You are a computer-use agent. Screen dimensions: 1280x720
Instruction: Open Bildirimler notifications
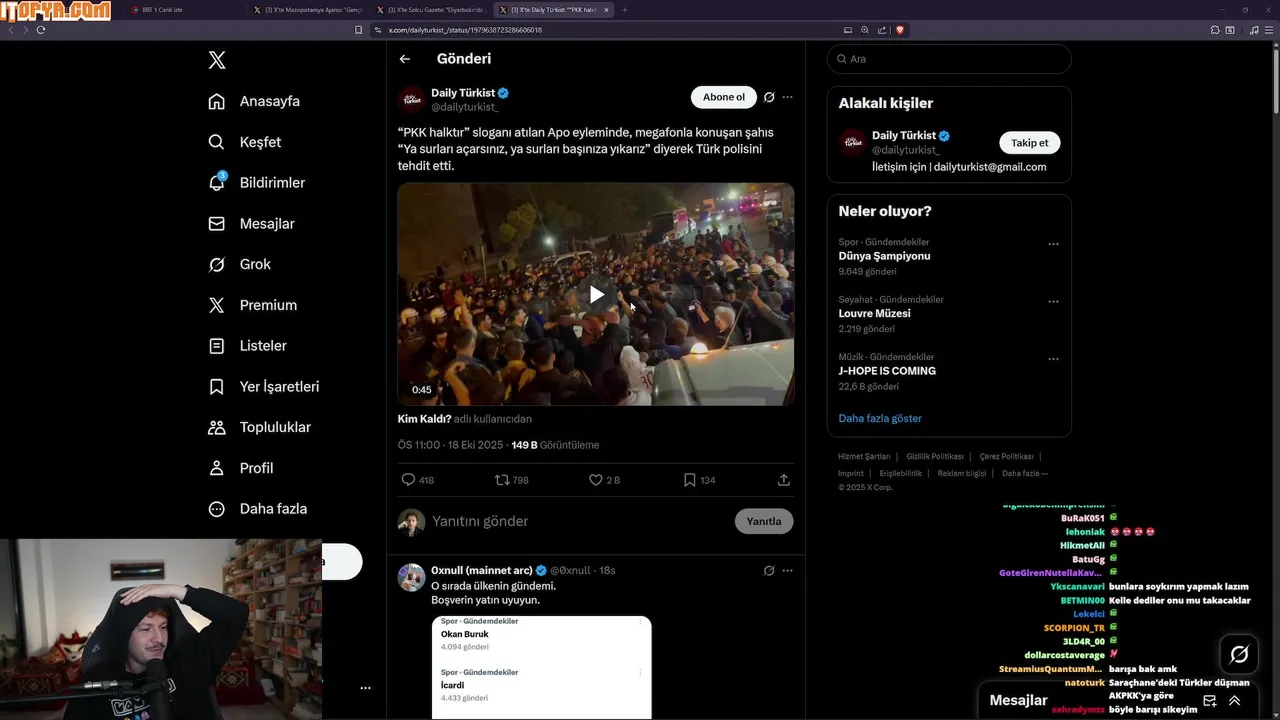click(x=256, y=183)
